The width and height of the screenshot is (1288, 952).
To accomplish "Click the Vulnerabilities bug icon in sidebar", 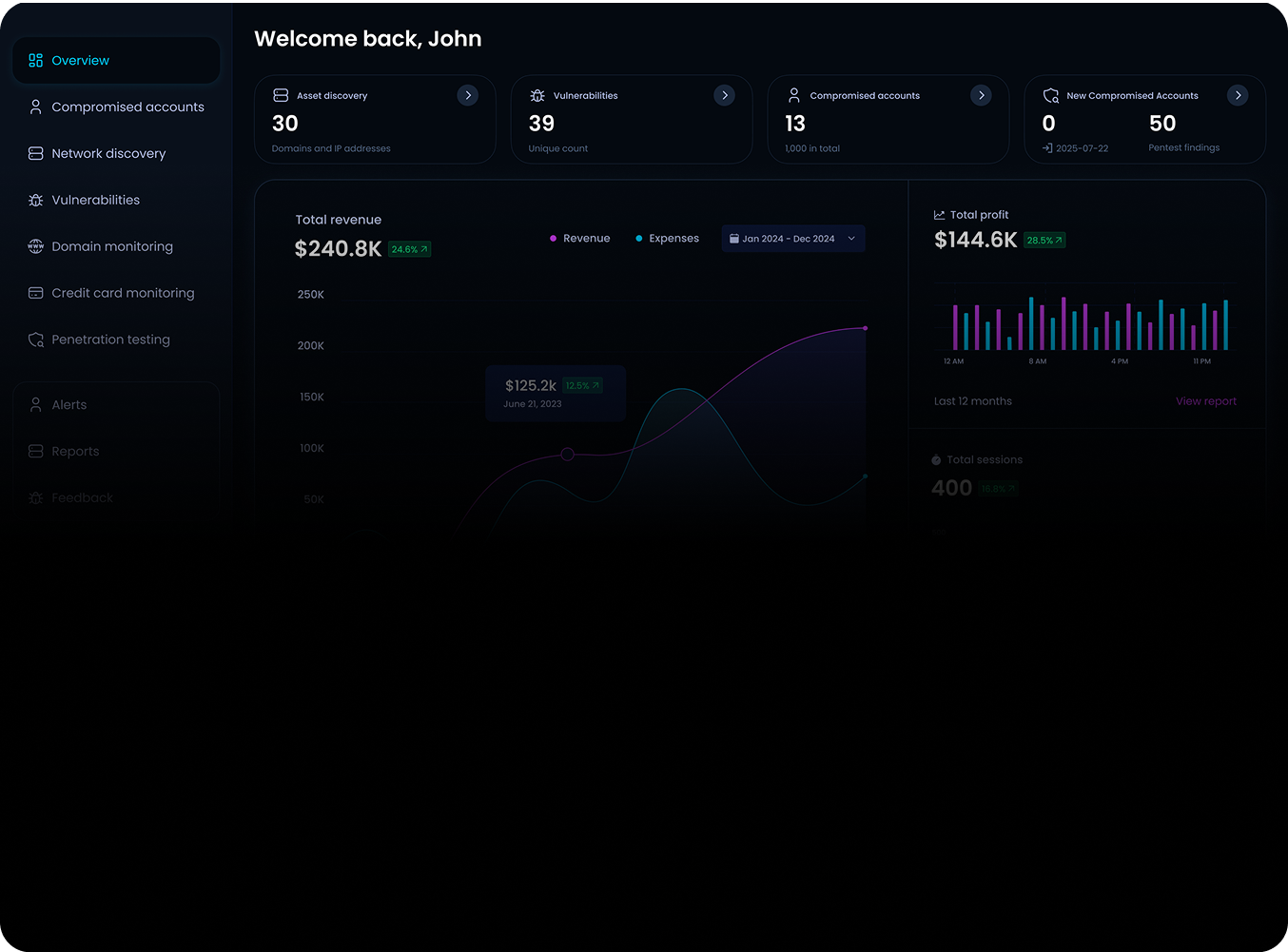I will coord(36,200).
